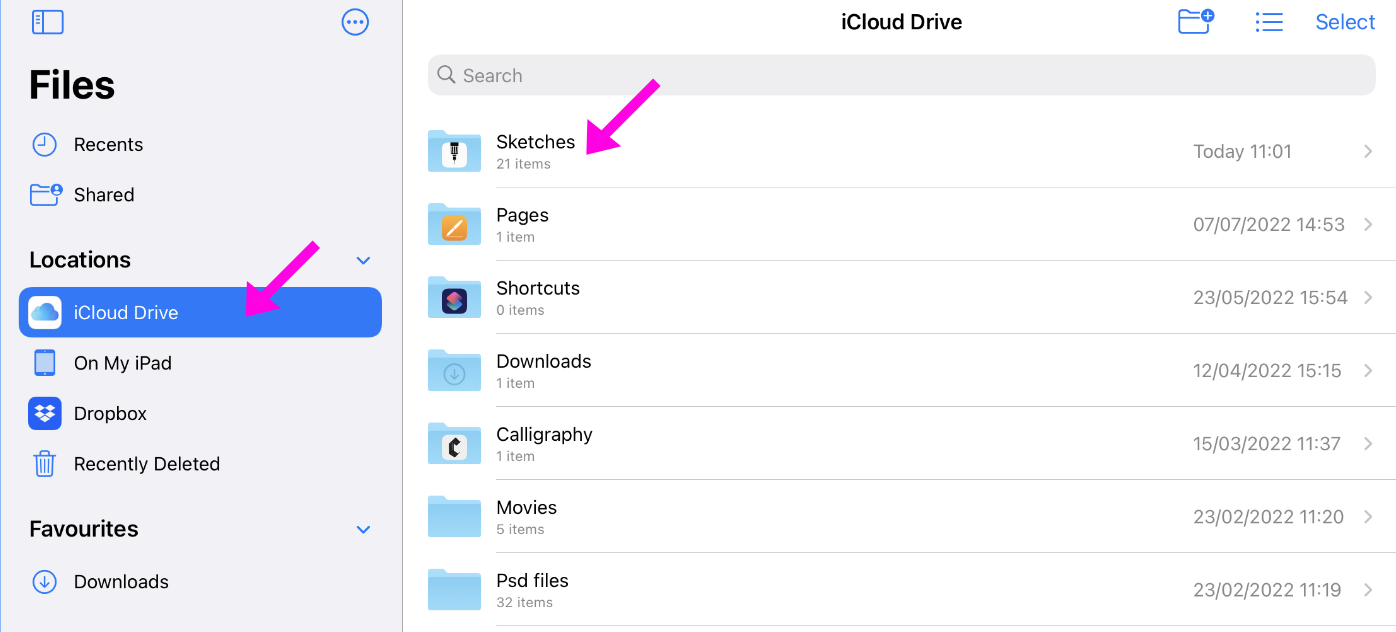Click the '5 items' count label

tap(520, 529)
